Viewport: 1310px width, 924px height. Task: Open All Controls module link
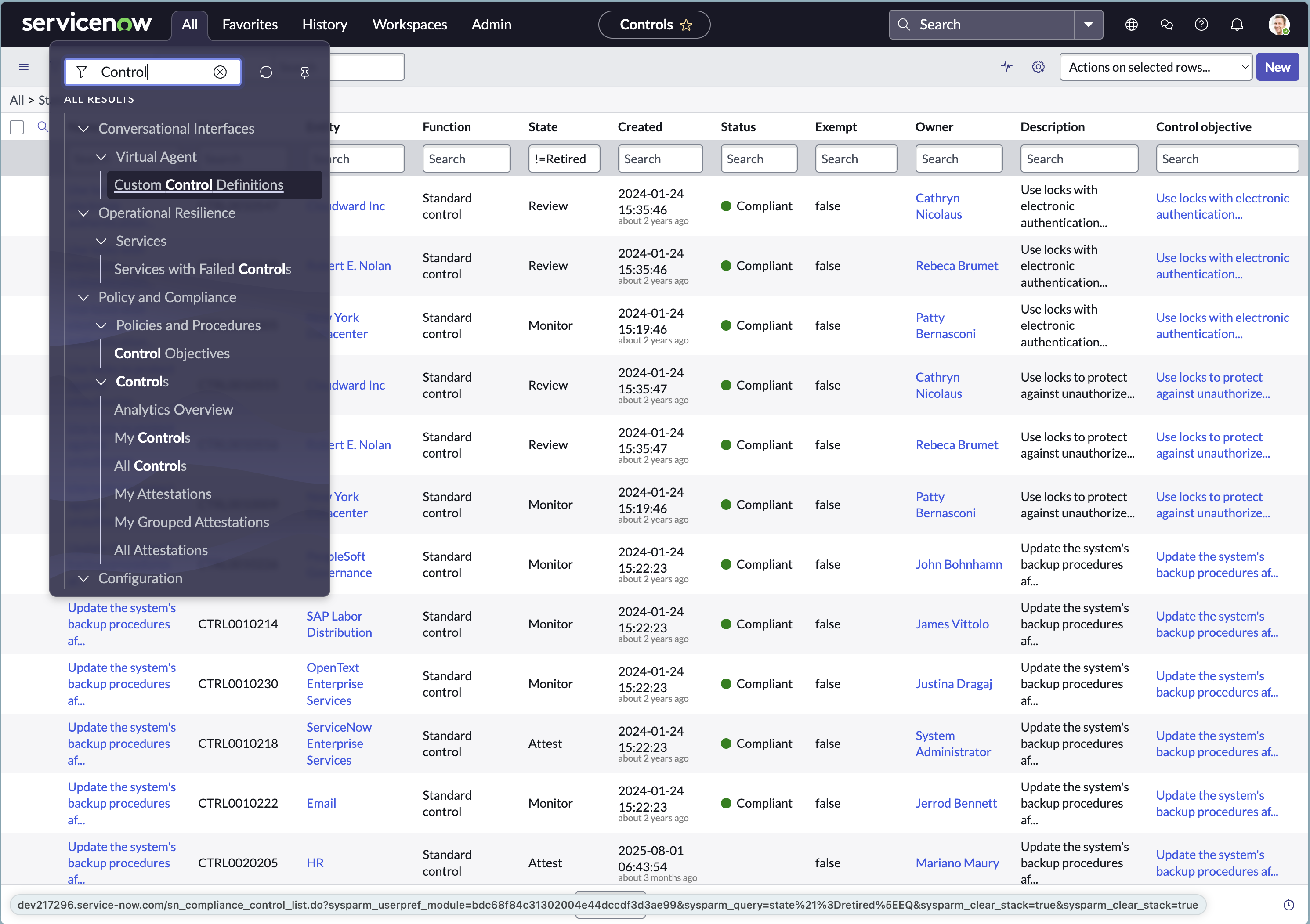point(150,466)
